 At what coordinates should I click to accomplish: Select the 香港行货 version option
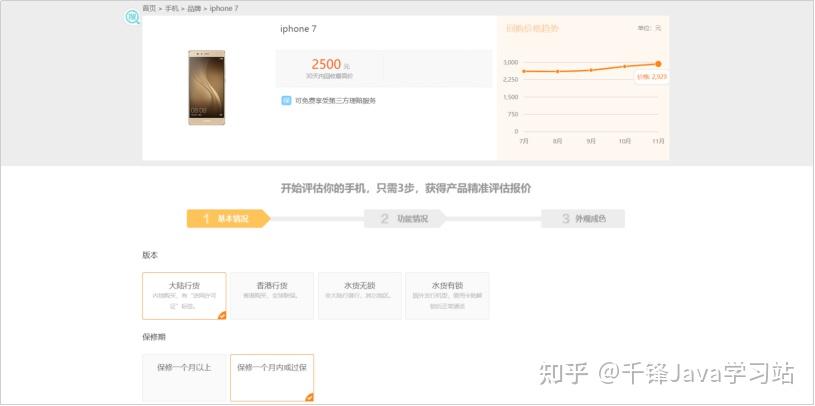(x=272, y=296)
